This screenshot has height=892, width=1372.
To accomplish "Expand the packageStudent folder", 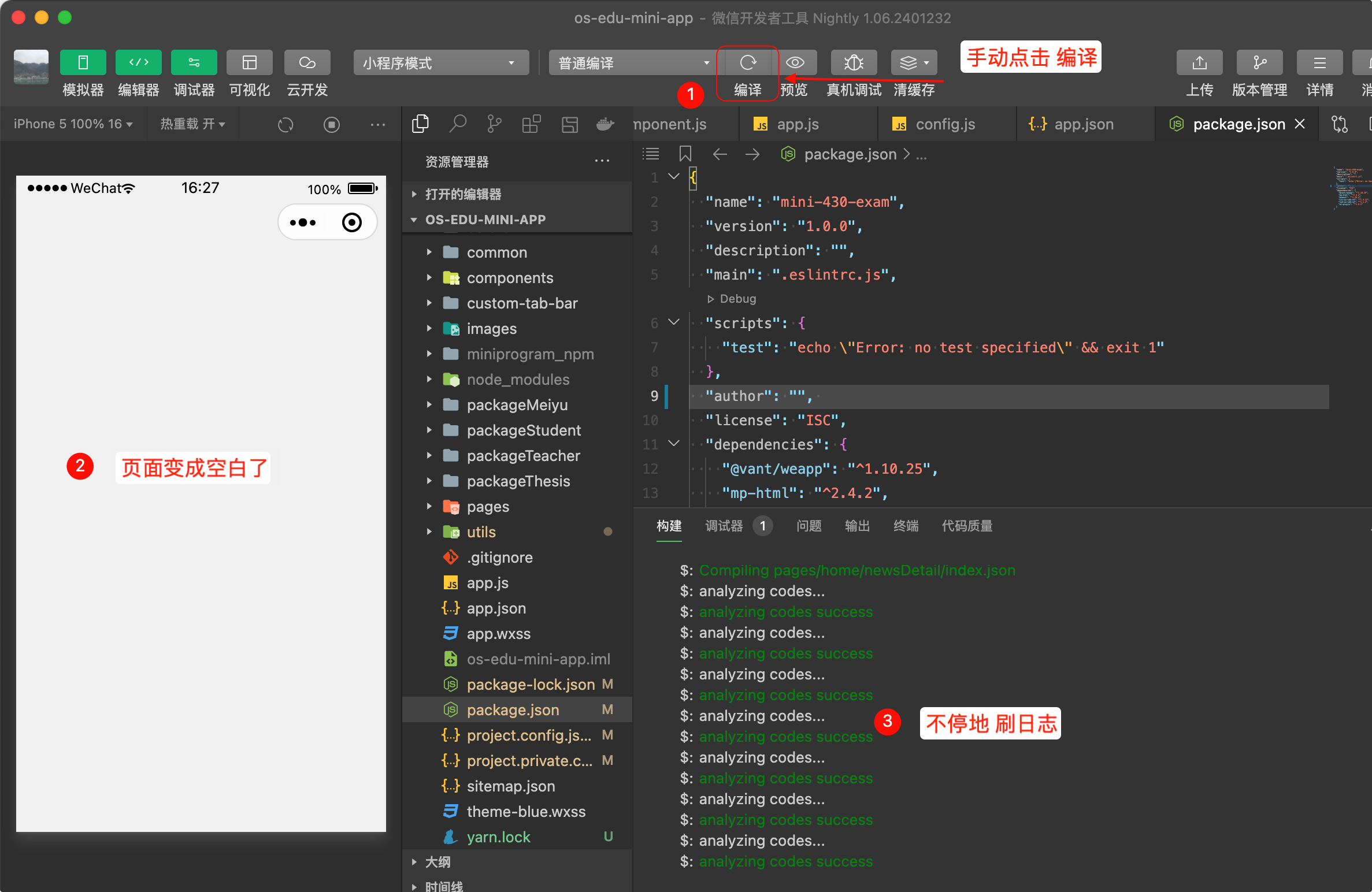I will point(523,430).
